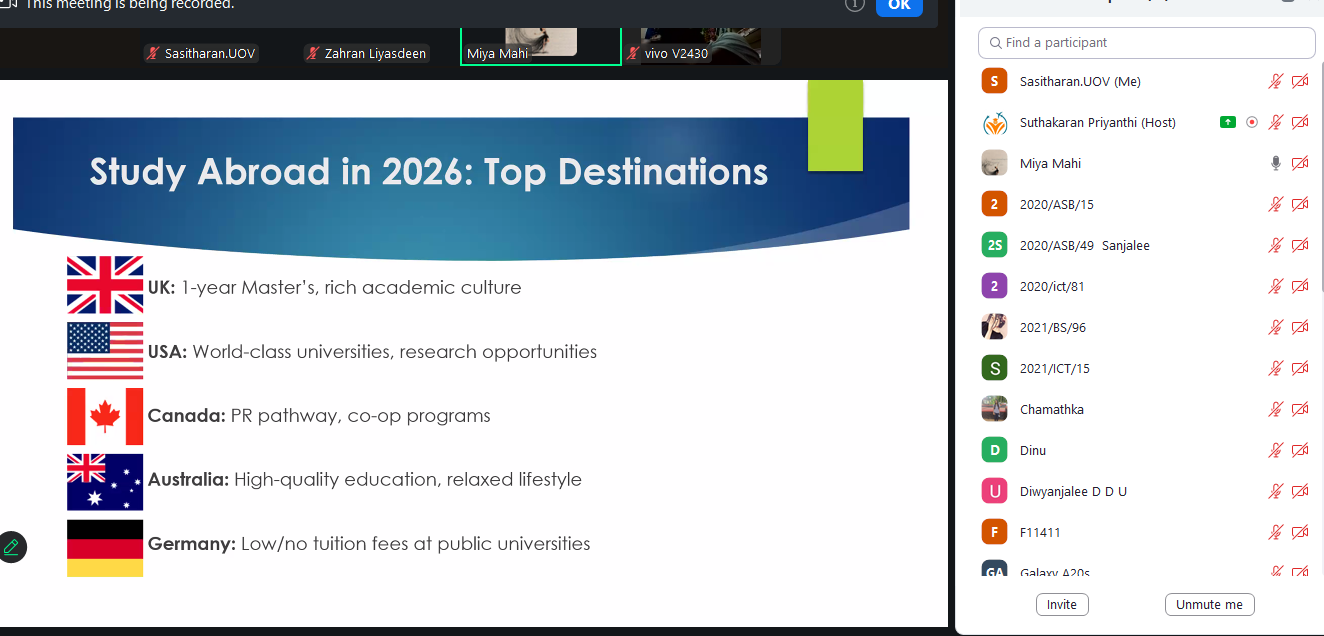Click the green screen-share icon on host row
The width and height of the screenshot is (1324, 636).
pyautogui.click(x=1228, y=122)
